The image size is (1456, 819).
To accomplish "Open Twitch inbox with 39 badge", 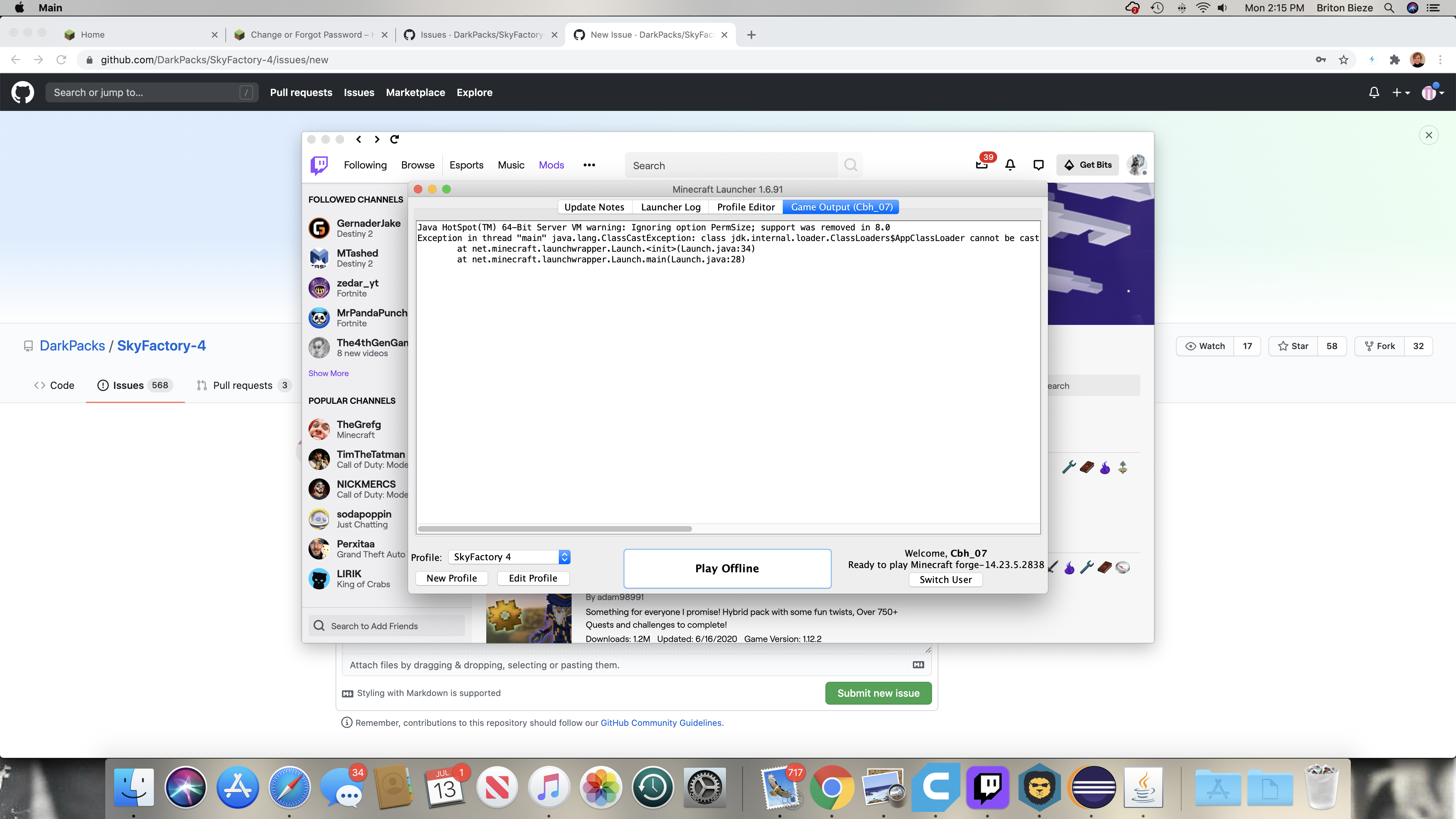I will pos(983,165).
